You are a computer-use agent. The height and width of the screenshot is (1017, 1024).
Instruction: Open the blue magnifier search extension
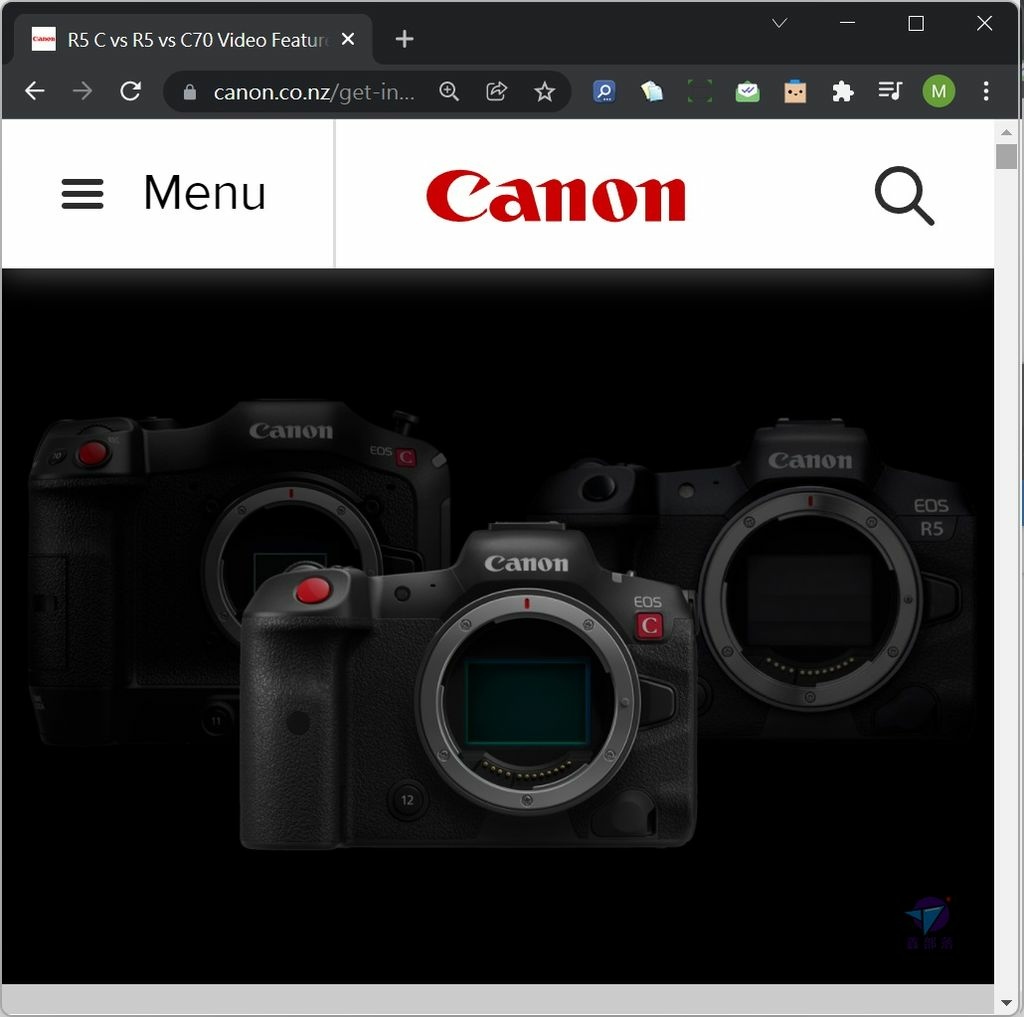tap(604, 91)
